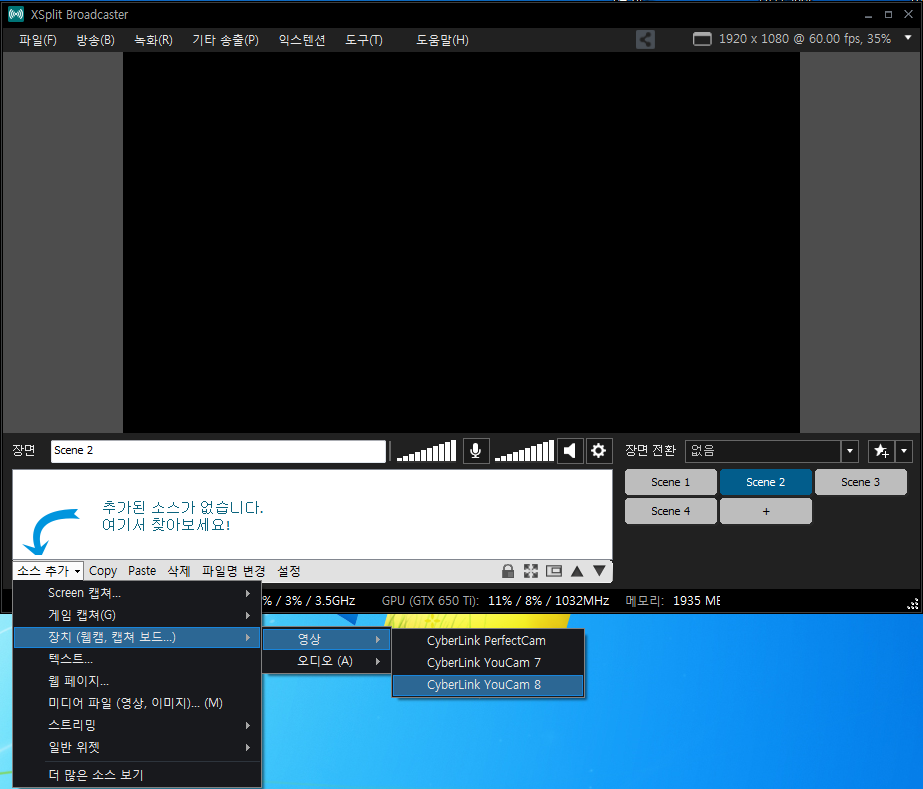Move source up with triangle arrow

577,571
